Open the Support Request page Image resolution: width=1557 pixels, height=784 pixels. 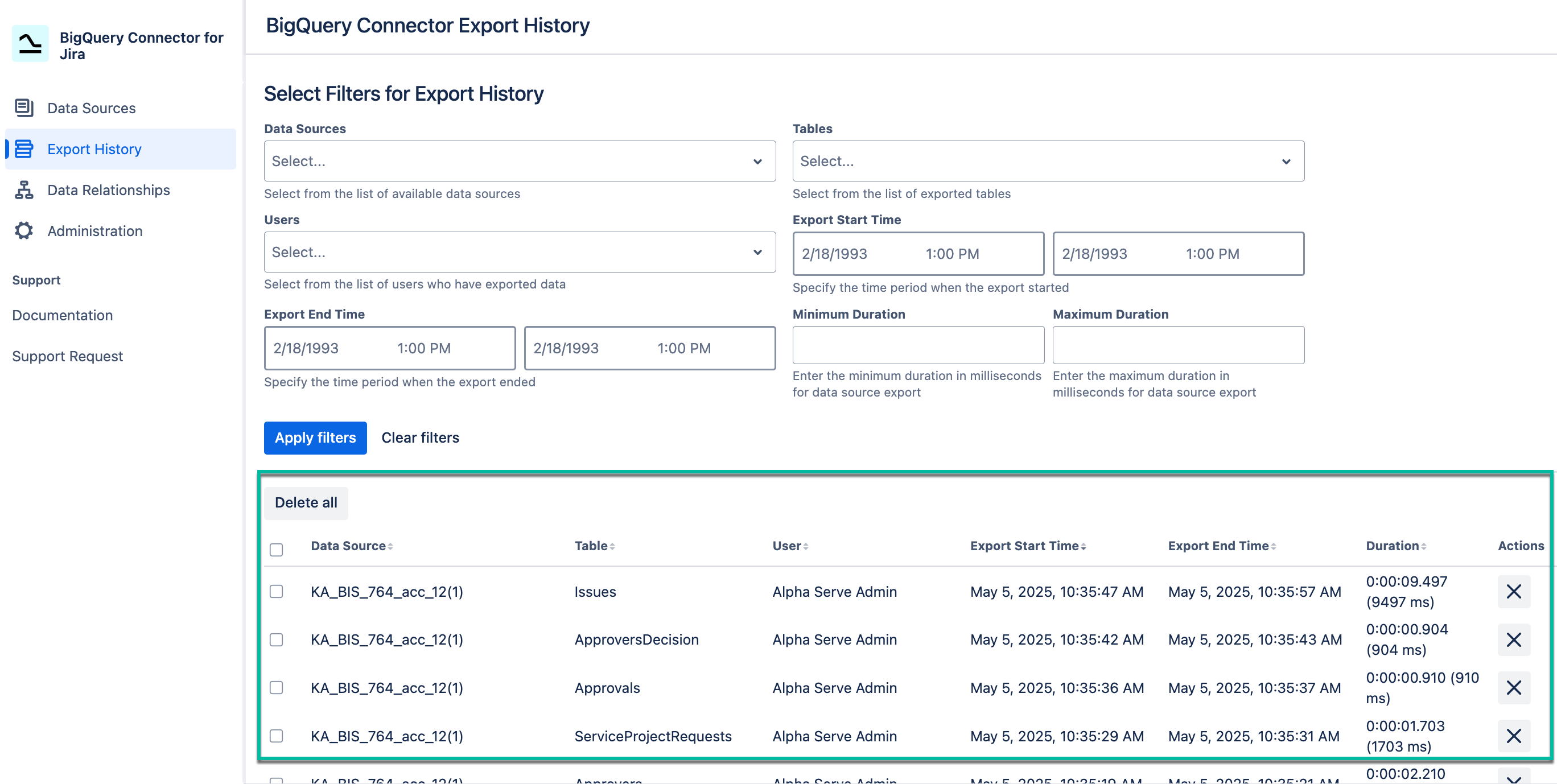pyautogui.click(x=67, y=356)
